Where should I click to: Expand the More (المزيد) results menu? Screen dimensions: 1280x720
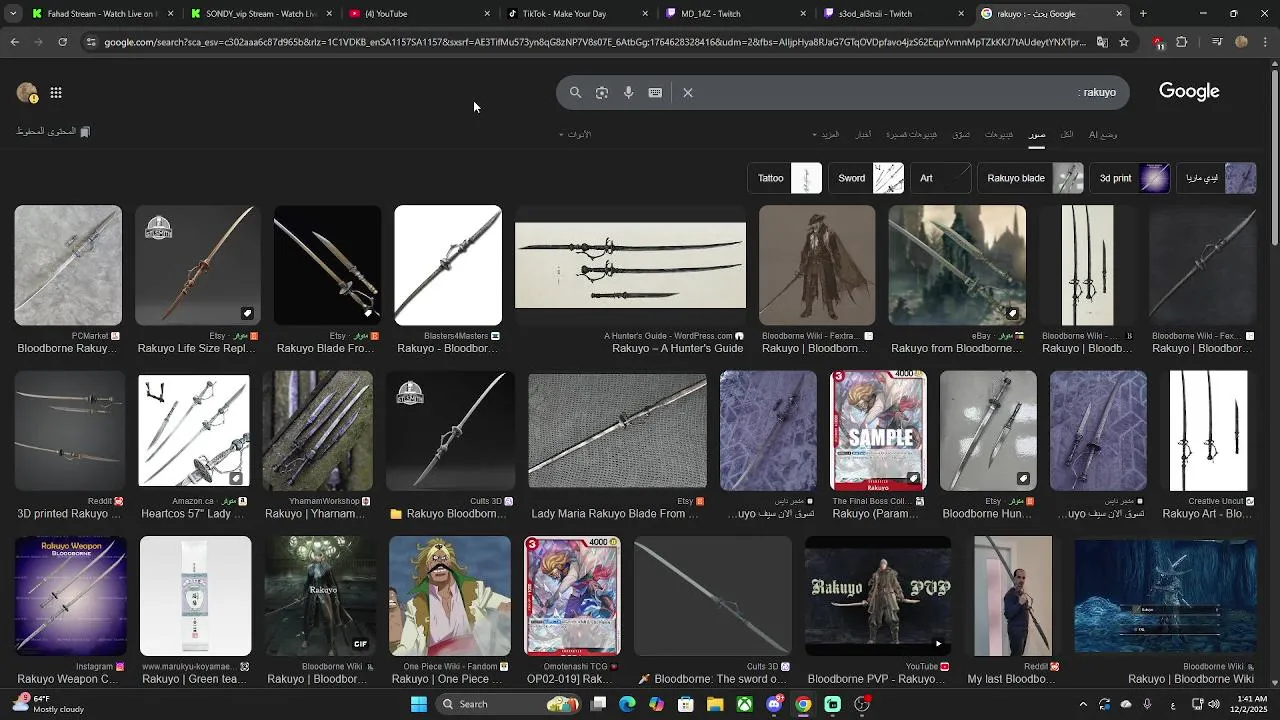point(826,134)
